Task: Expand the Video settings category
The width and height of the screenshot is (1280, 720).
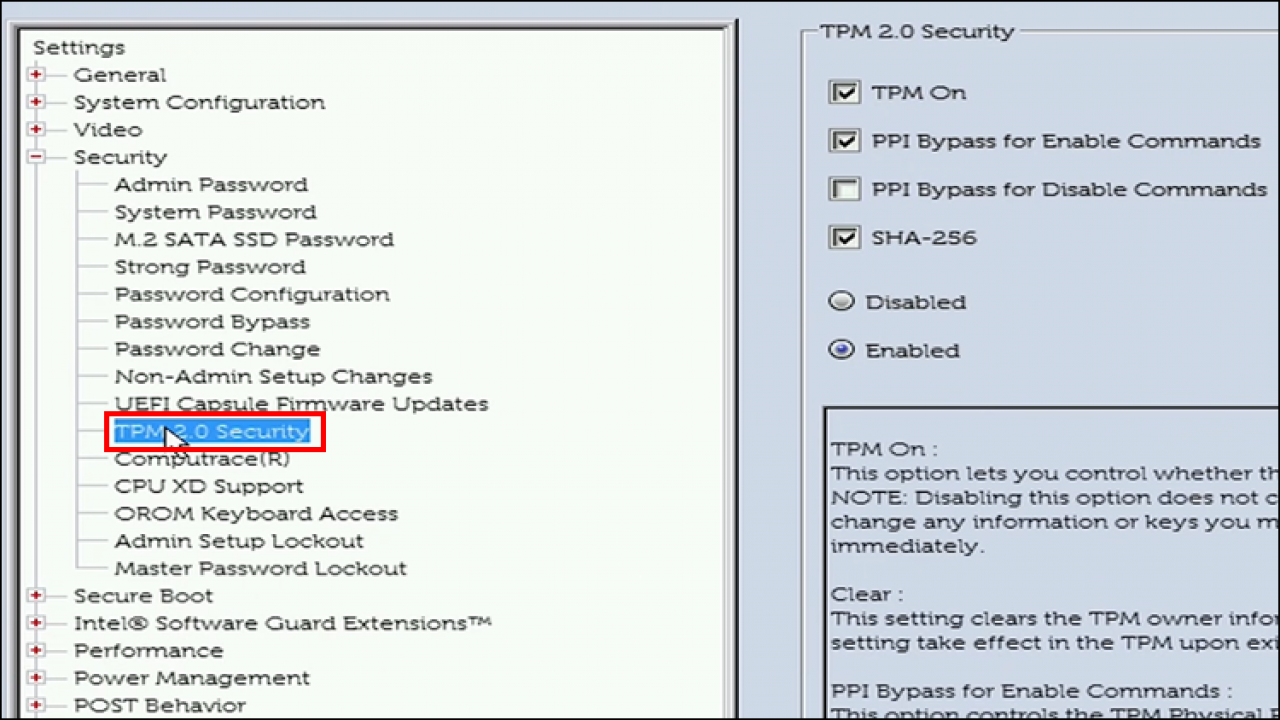Action: click(35, 129)
